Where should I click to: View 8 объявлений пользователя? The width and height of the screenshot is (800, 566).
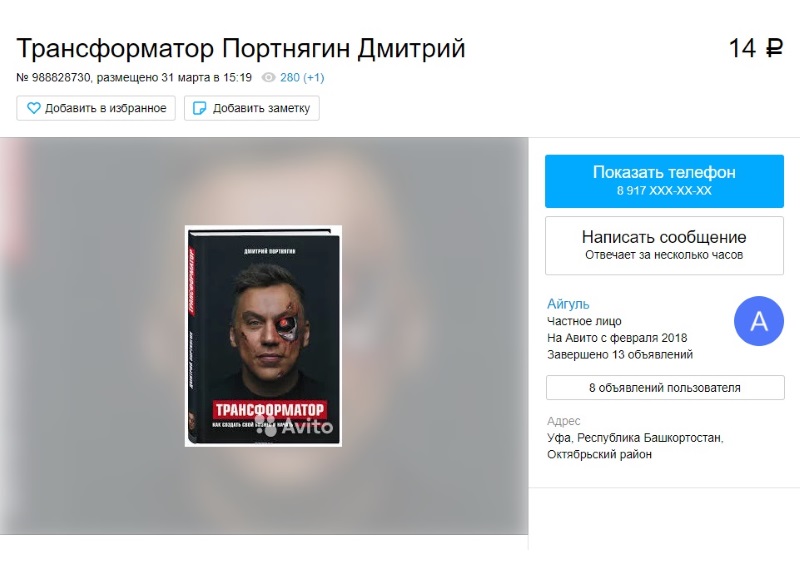[x=665, y=388]
